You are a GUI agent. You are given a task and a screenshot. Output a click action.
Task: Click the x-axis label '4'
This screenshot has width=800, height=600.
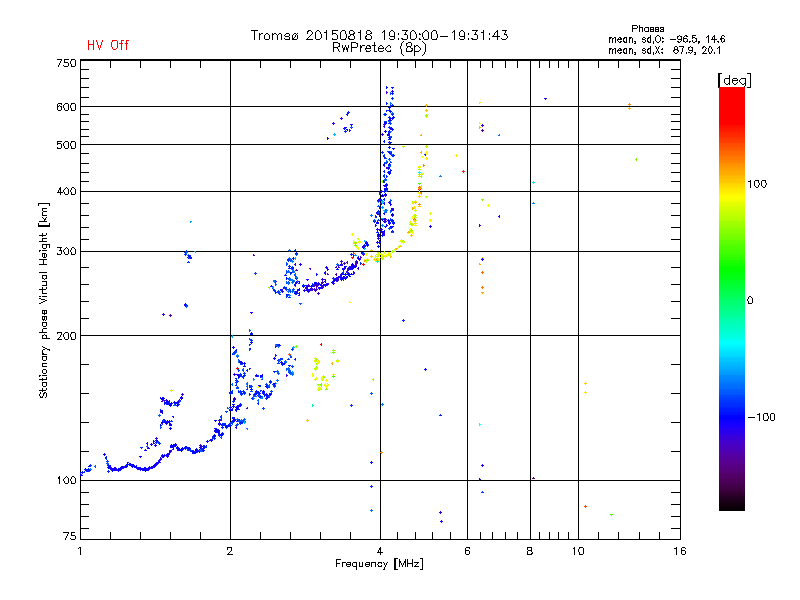point(380,551)
